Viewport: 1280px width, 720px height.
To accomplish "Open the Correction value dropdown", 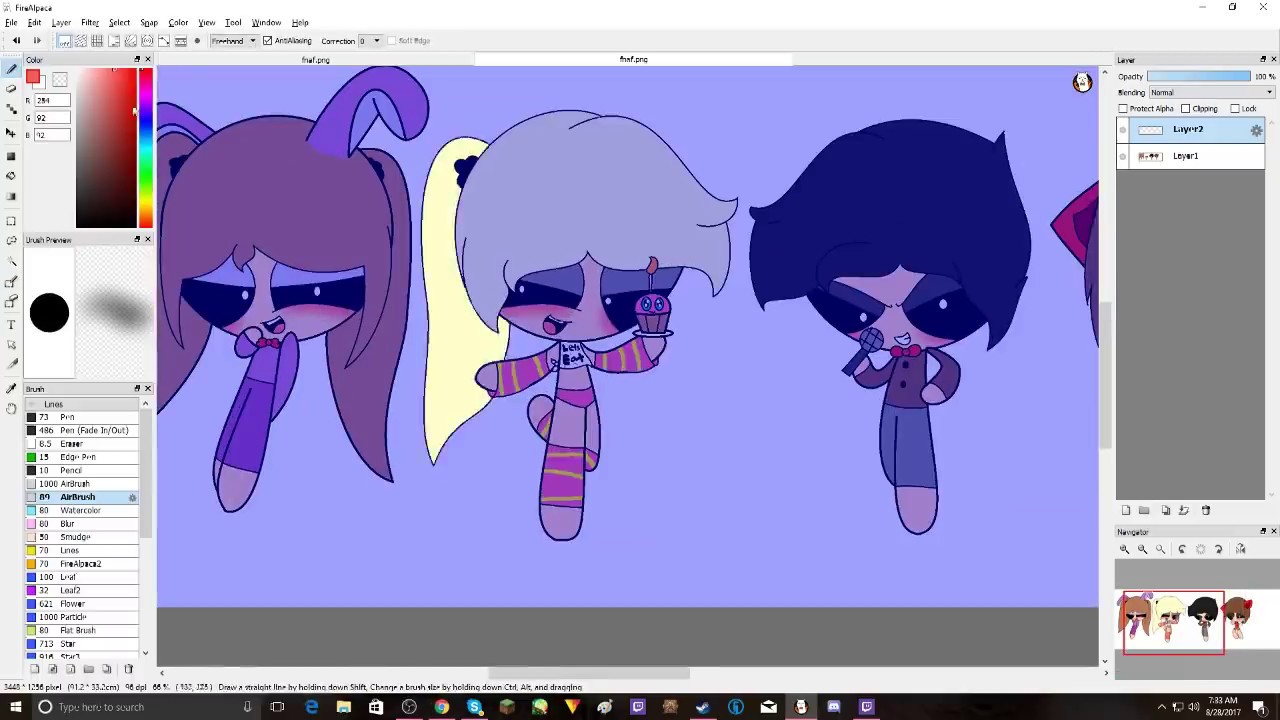I will tap(369, 41).
